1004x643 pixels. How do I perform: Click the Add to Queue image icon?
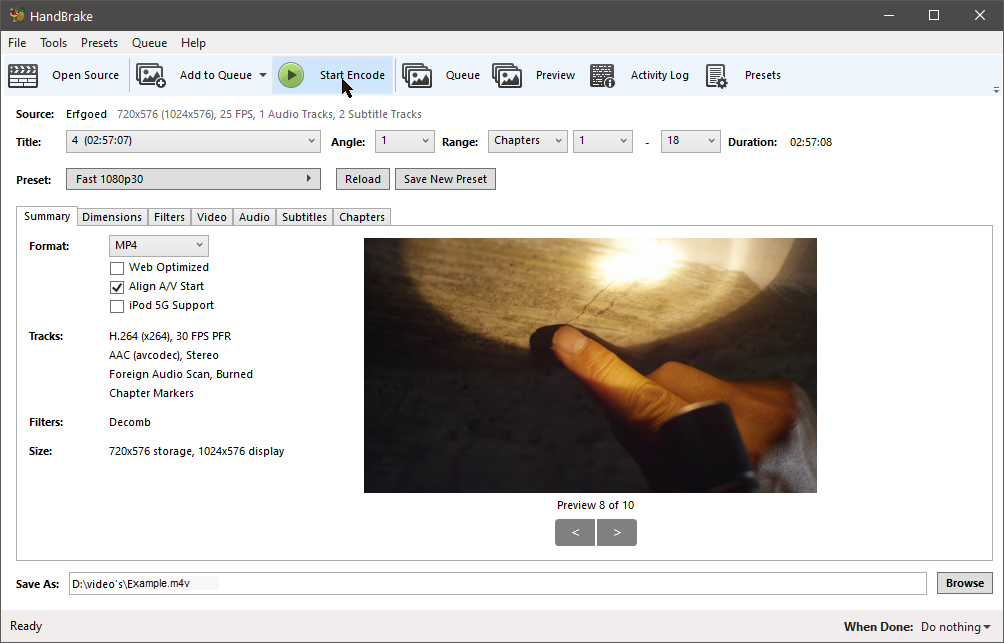pyautogui.click(x=151, y=76)
